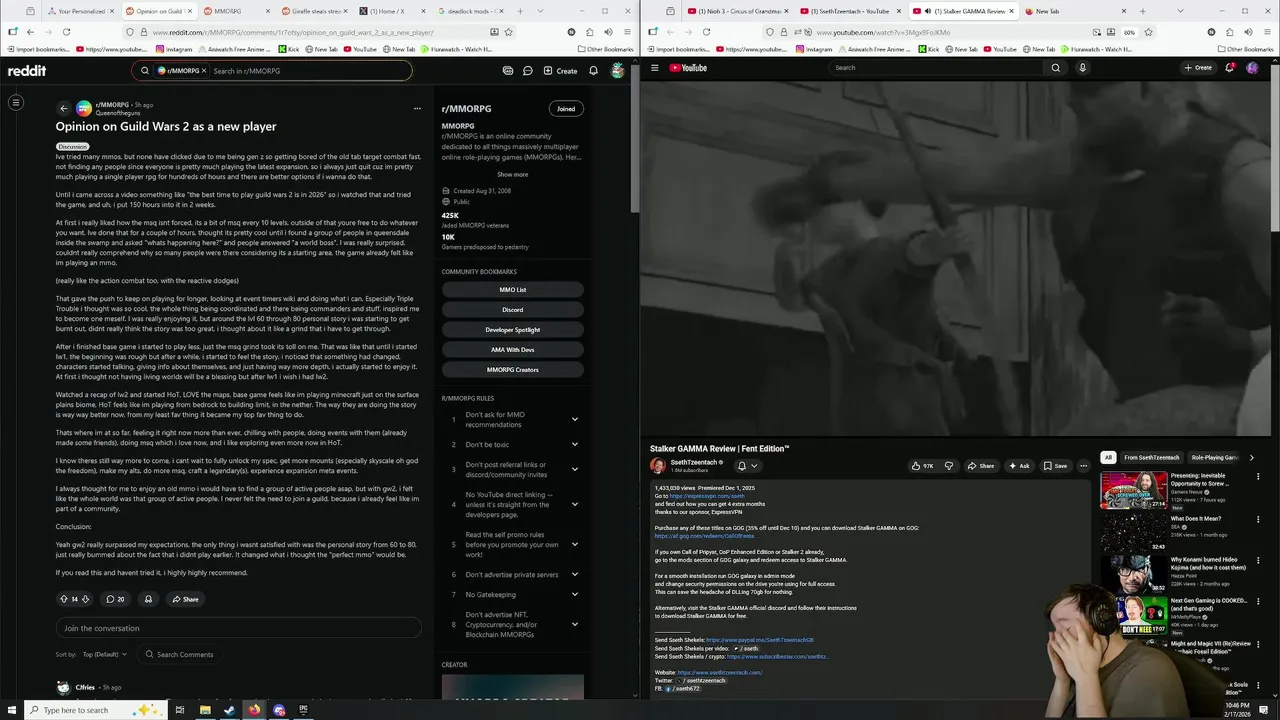
Task: Open Reddit chat icon in header
Action: click(x=528, y=71)
